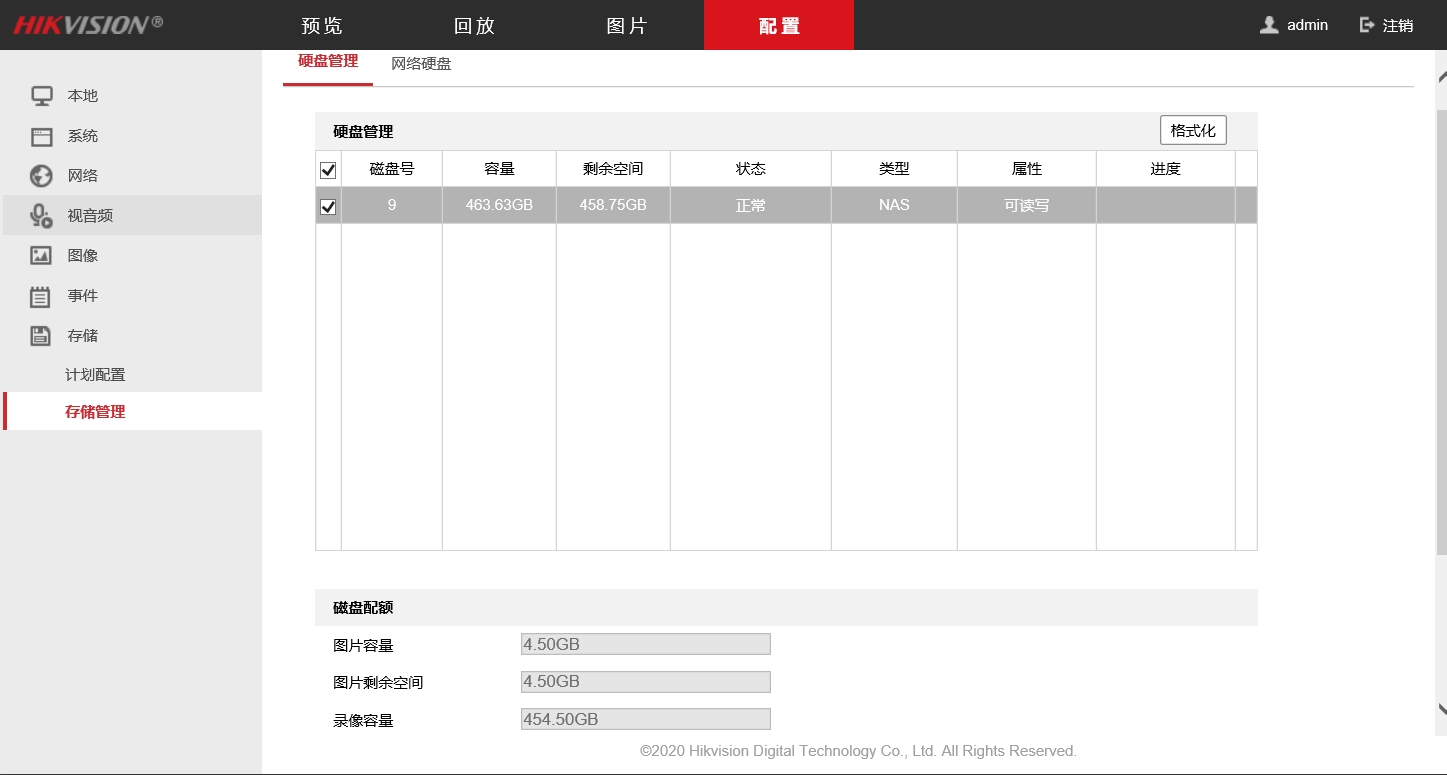Click the 463.63GB capacity cell
The width and height of the screenshot is (1447, 775).
(x=499, y=205)
